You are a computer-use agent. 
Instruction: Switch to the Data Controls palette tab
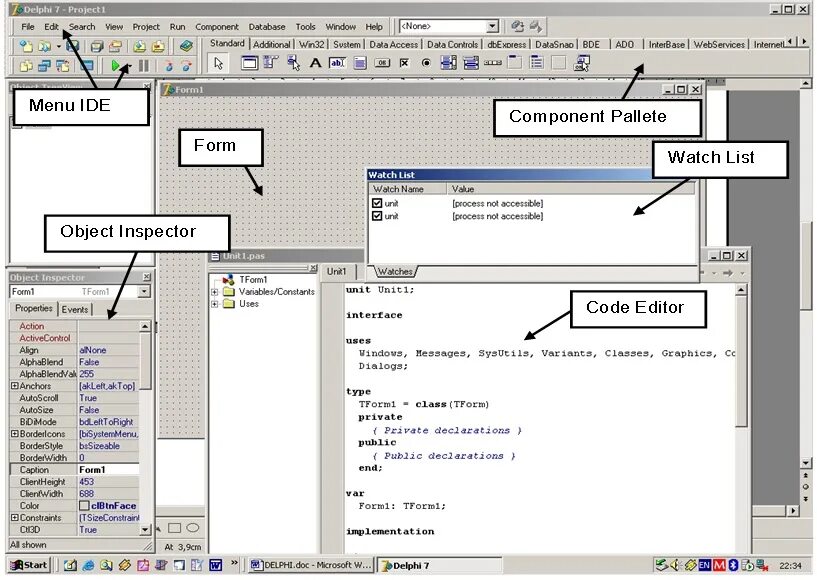click(452, 45)
